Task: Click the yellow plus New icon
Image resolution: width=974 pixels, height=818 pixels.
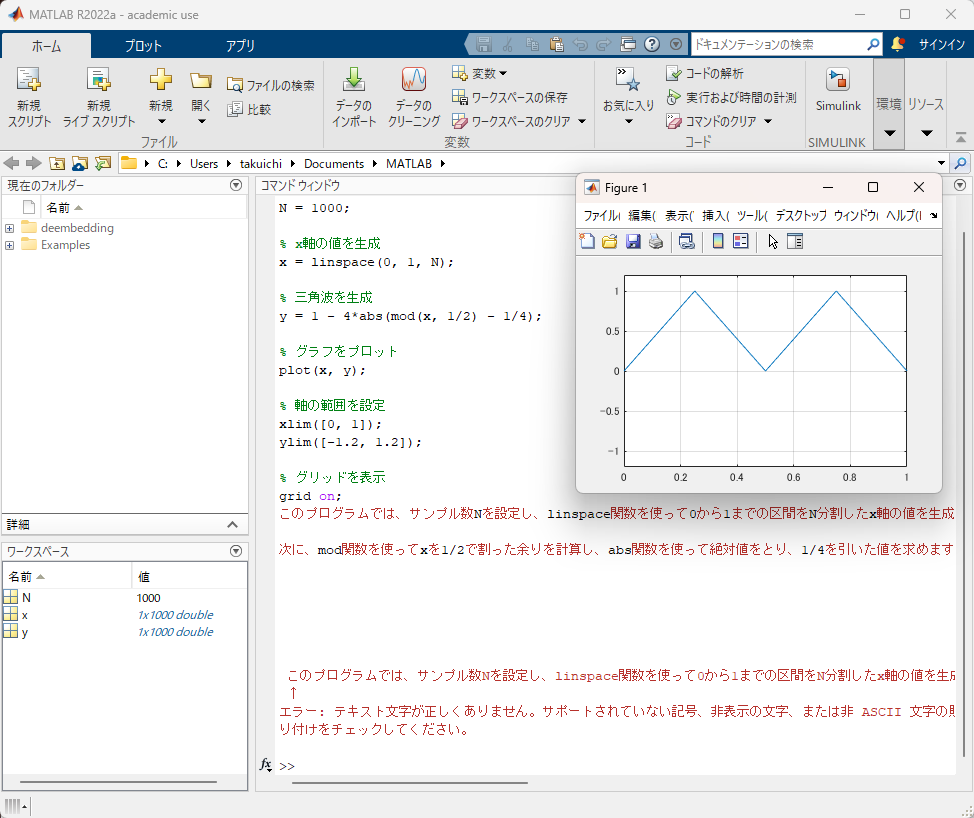Action: tap(161, 80)
